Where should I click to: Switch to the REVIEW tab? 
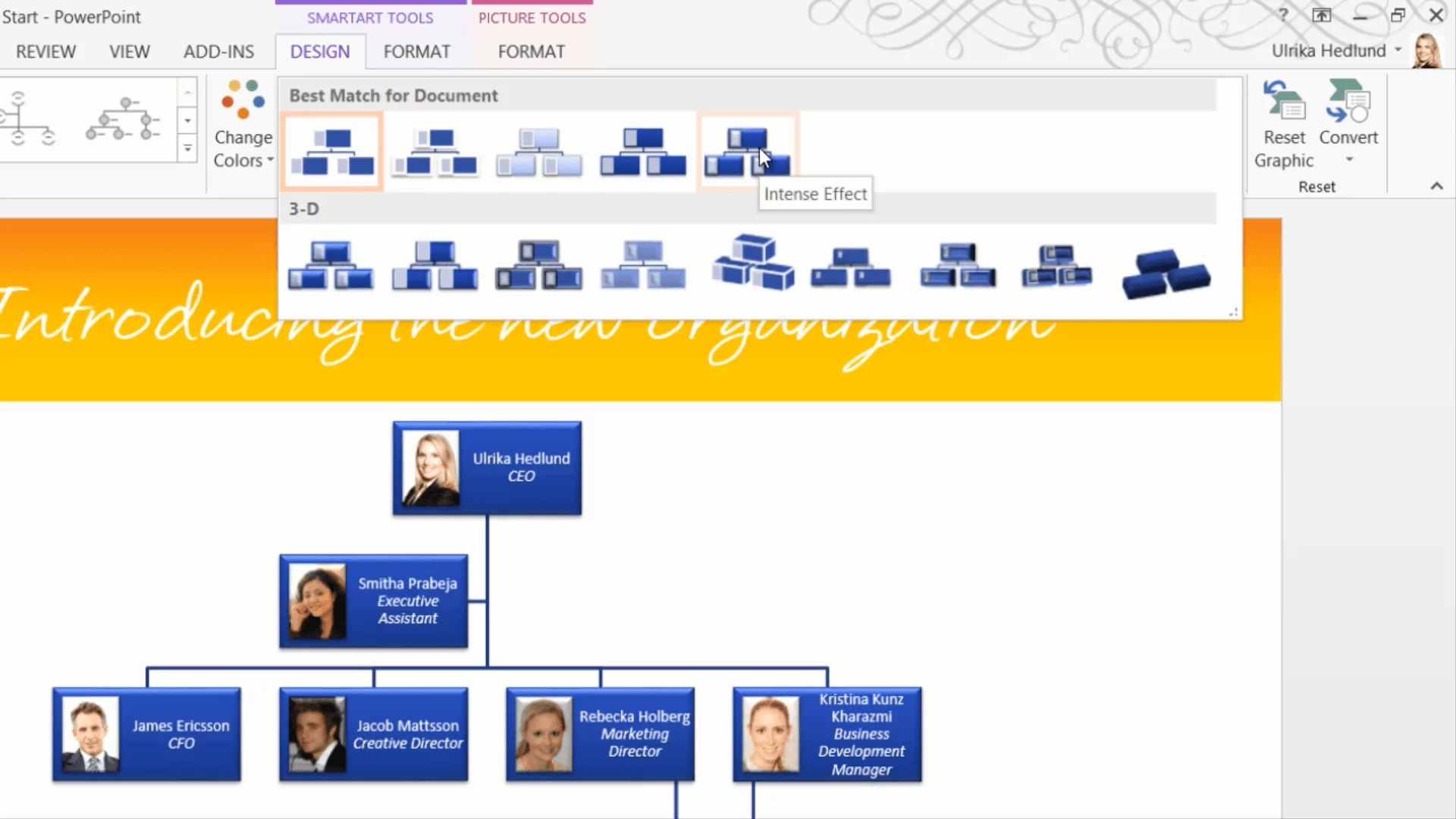(45, 52)
